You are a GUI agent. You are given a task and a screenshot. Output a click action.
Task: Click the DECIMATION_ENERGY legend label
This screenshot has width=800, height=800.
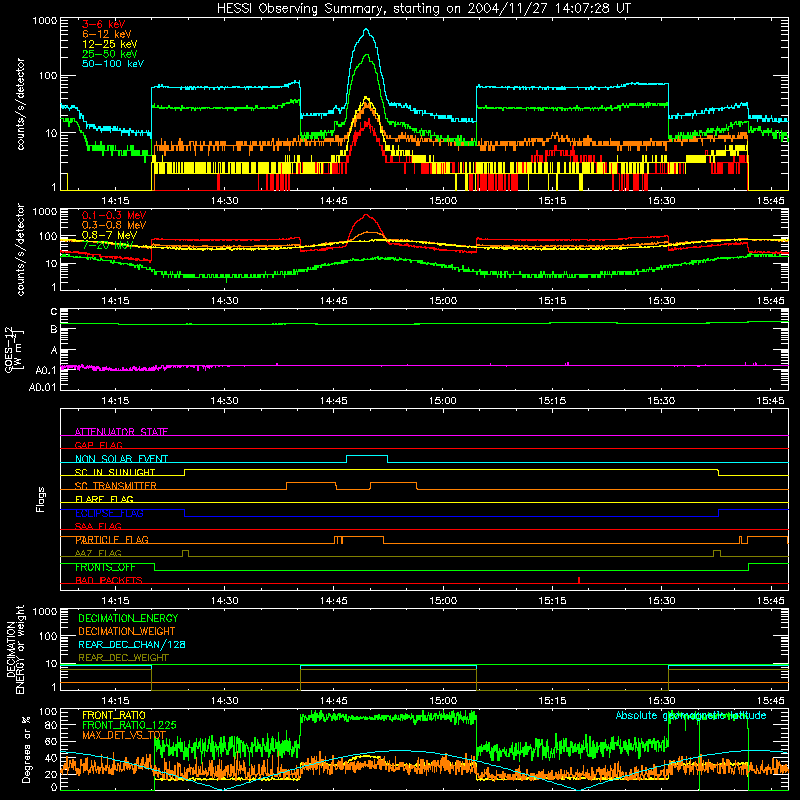[x=128, y=618]
